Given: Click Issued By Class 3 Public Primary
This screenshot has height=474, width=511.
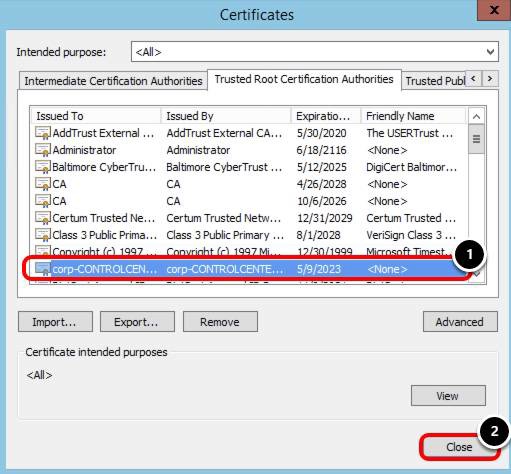Looking at the screenshot, I should (225, 235).
